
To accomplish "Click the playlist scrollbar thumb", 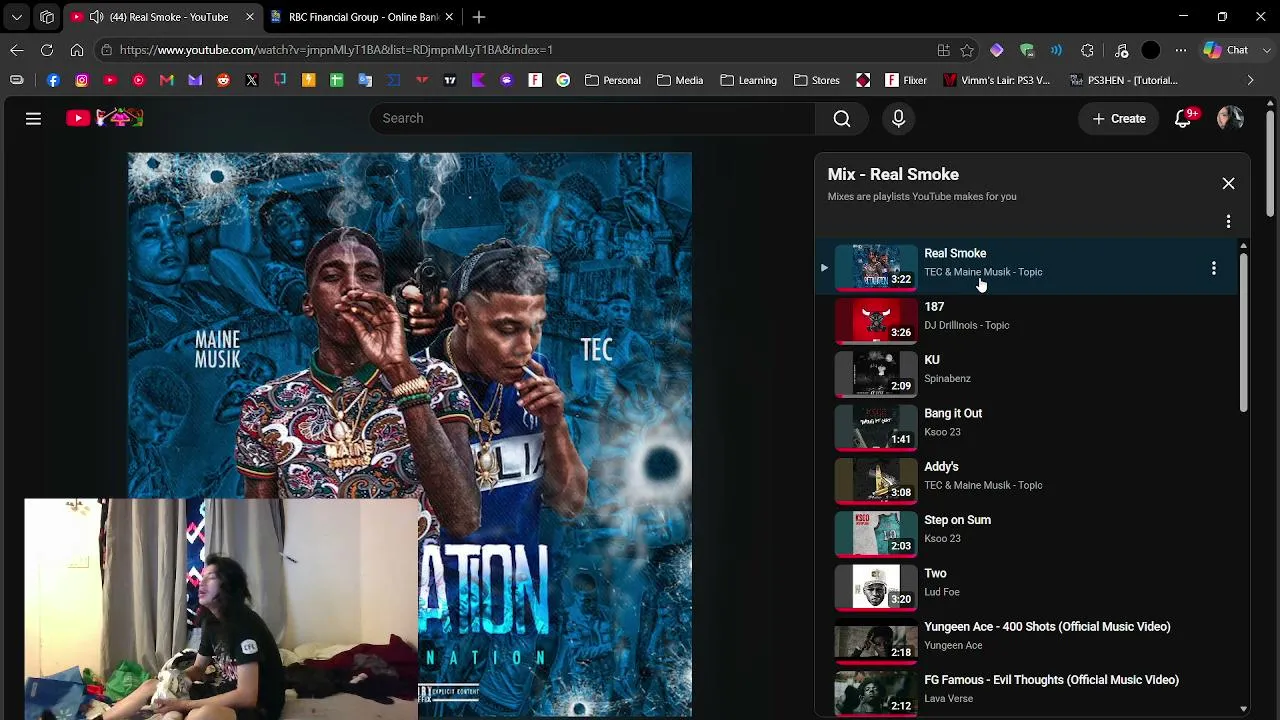I will click(1243, 333).
